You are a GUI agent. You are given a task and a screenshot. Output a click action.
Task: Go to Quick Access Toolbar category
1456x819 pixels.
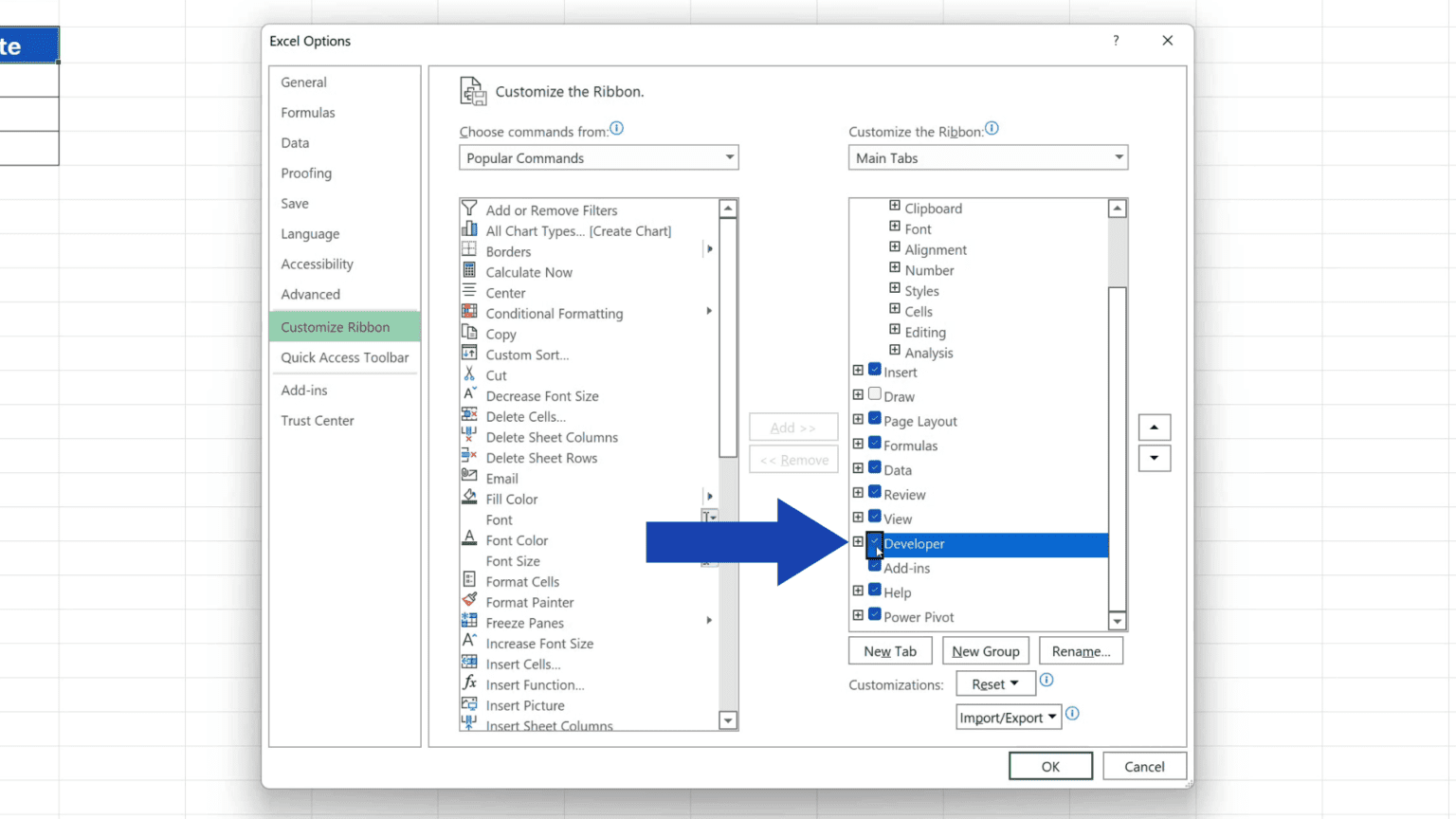(345, 357)
